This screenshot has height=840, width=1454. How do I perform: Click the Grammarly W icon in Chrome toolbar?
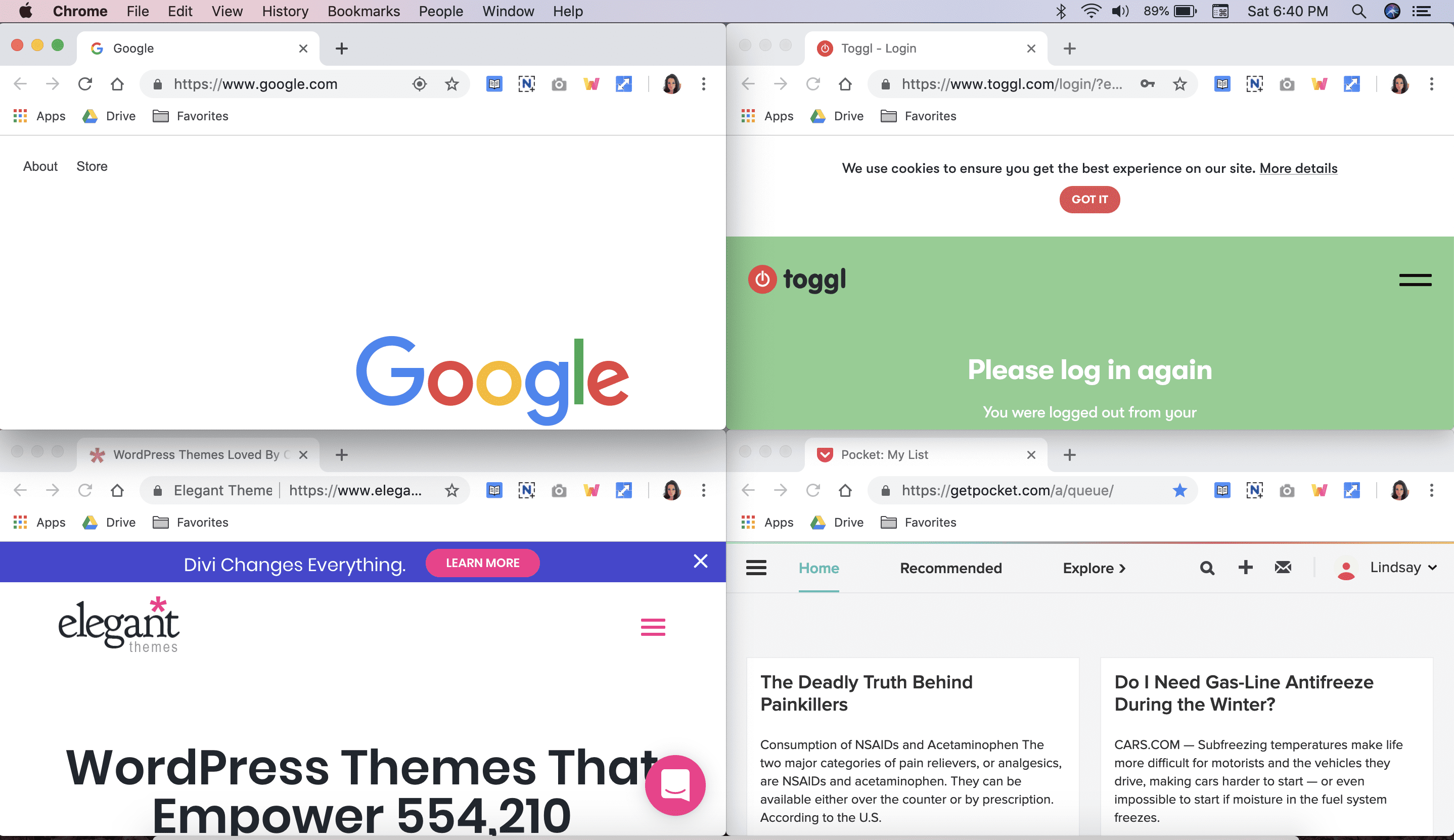[592, 84]
